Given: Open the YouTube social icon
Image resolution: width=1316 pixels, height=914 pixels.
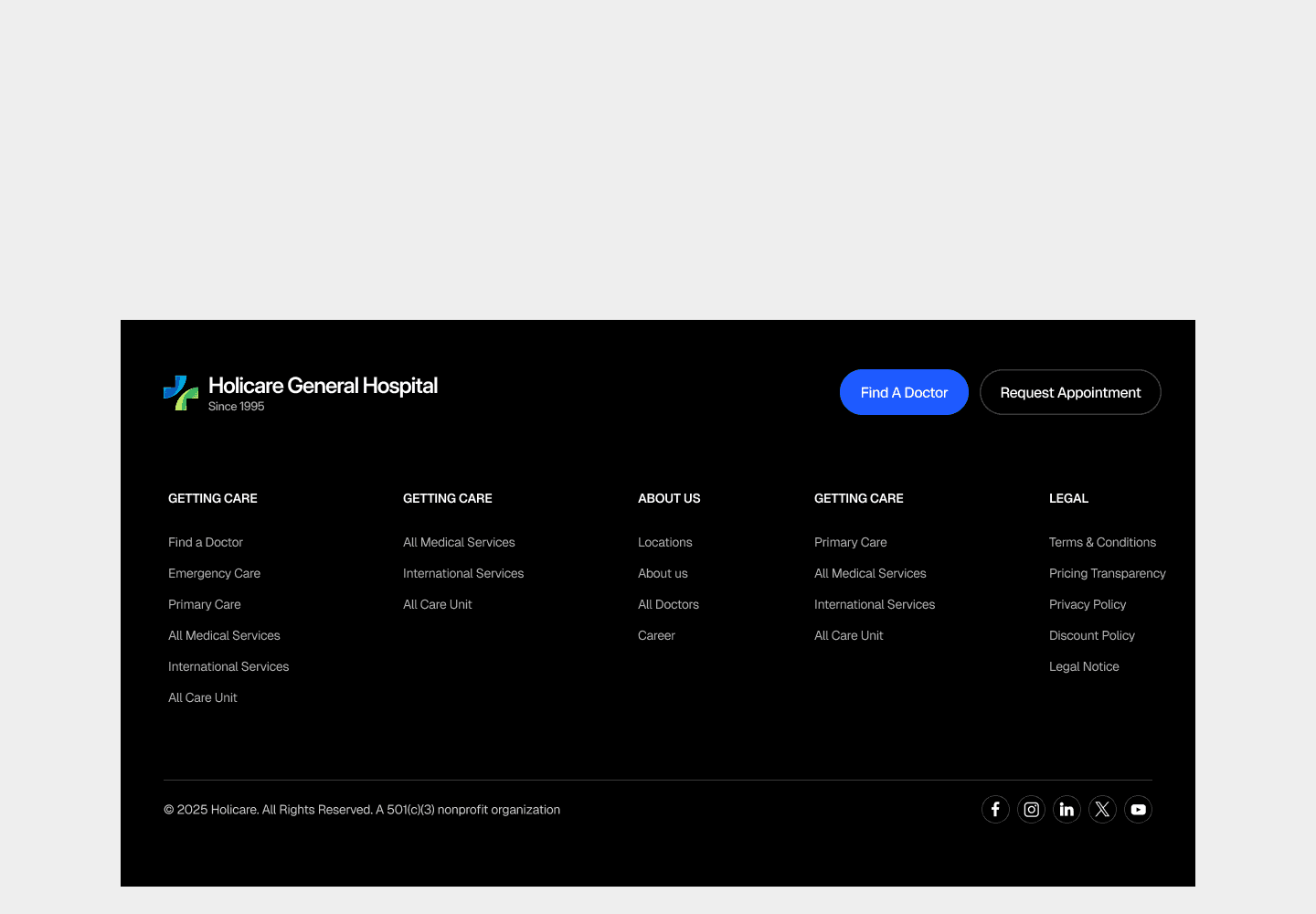Looking at the screenshot, I should tap(1138, 809).
